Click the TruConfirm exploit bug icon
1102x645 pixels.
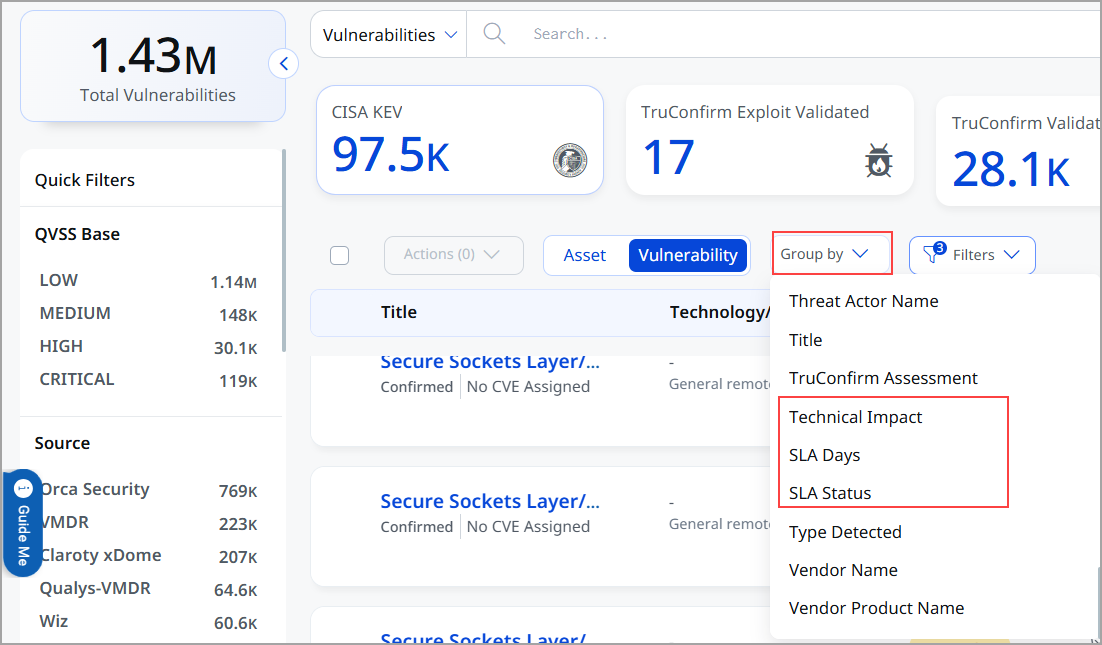click(879, 160)
